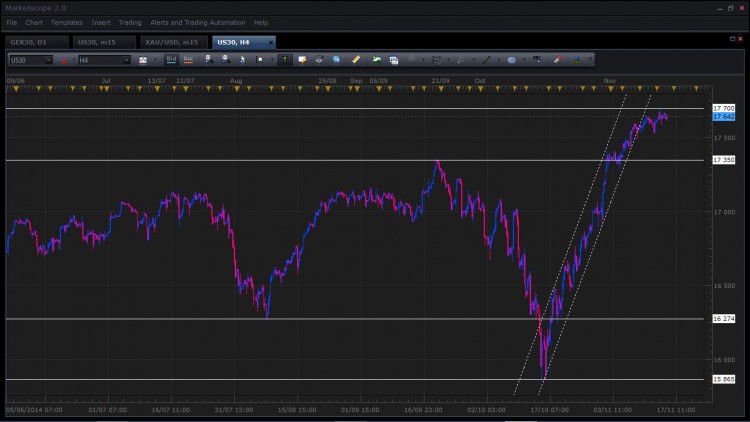750x422 pixels.
Task: Switch to the GER30, D1 chart tab
Action: click(x=37, y=42)
